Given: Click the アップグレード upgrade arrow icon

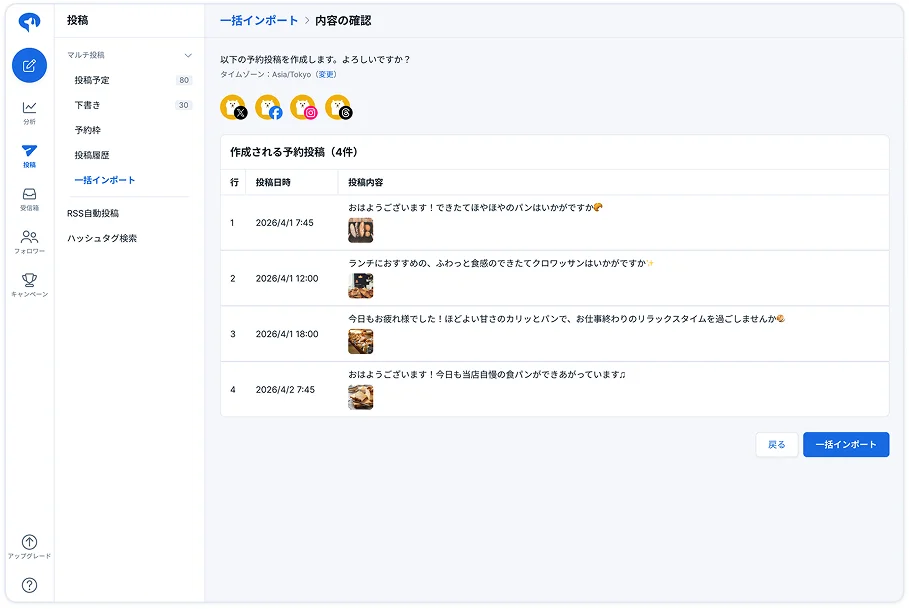Looking at the screenshot, I should click(29, 540).
